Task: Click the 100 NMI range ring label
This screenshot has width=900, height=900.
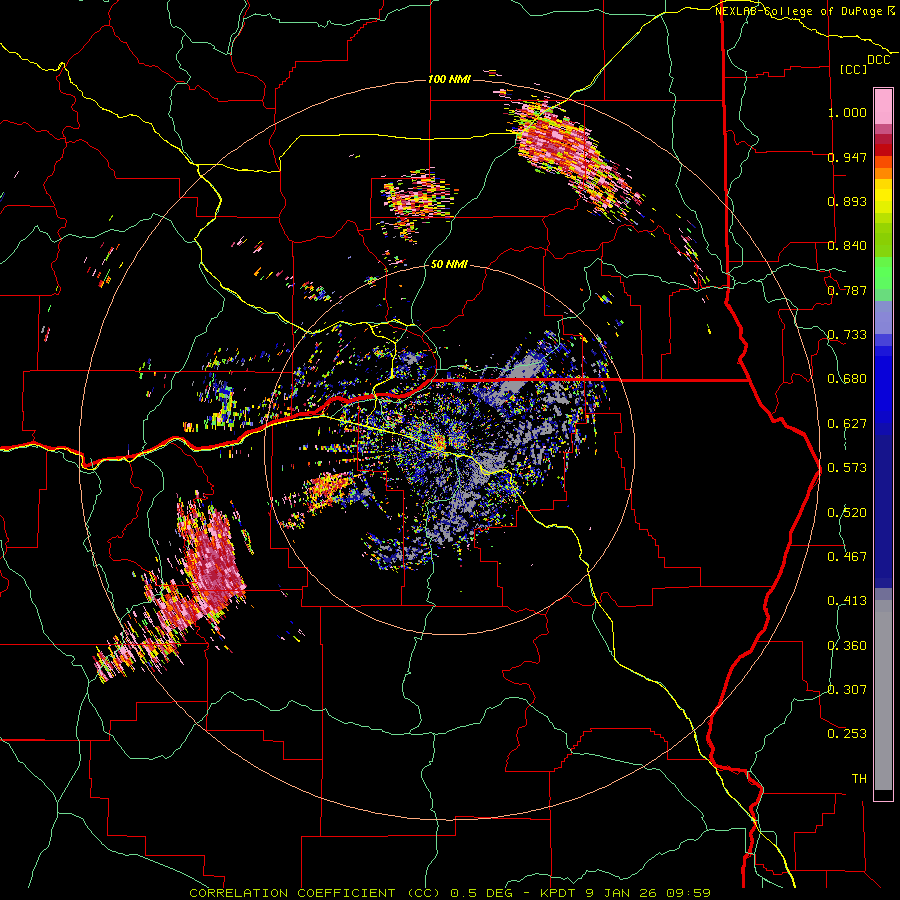Action: click(449, 79)
